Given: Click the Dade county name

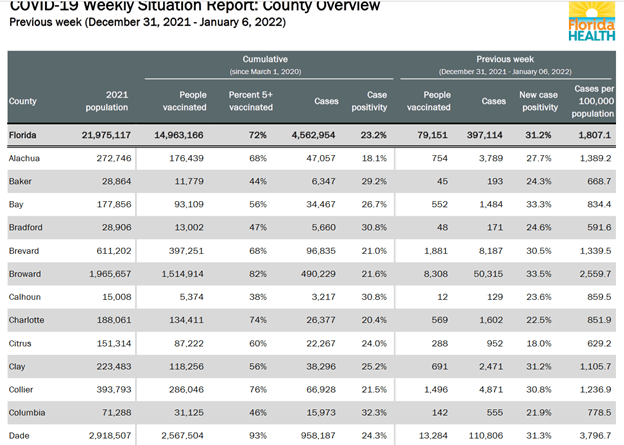Looking at the screenshot, I should pyautogui.click(x=19, y=437).
